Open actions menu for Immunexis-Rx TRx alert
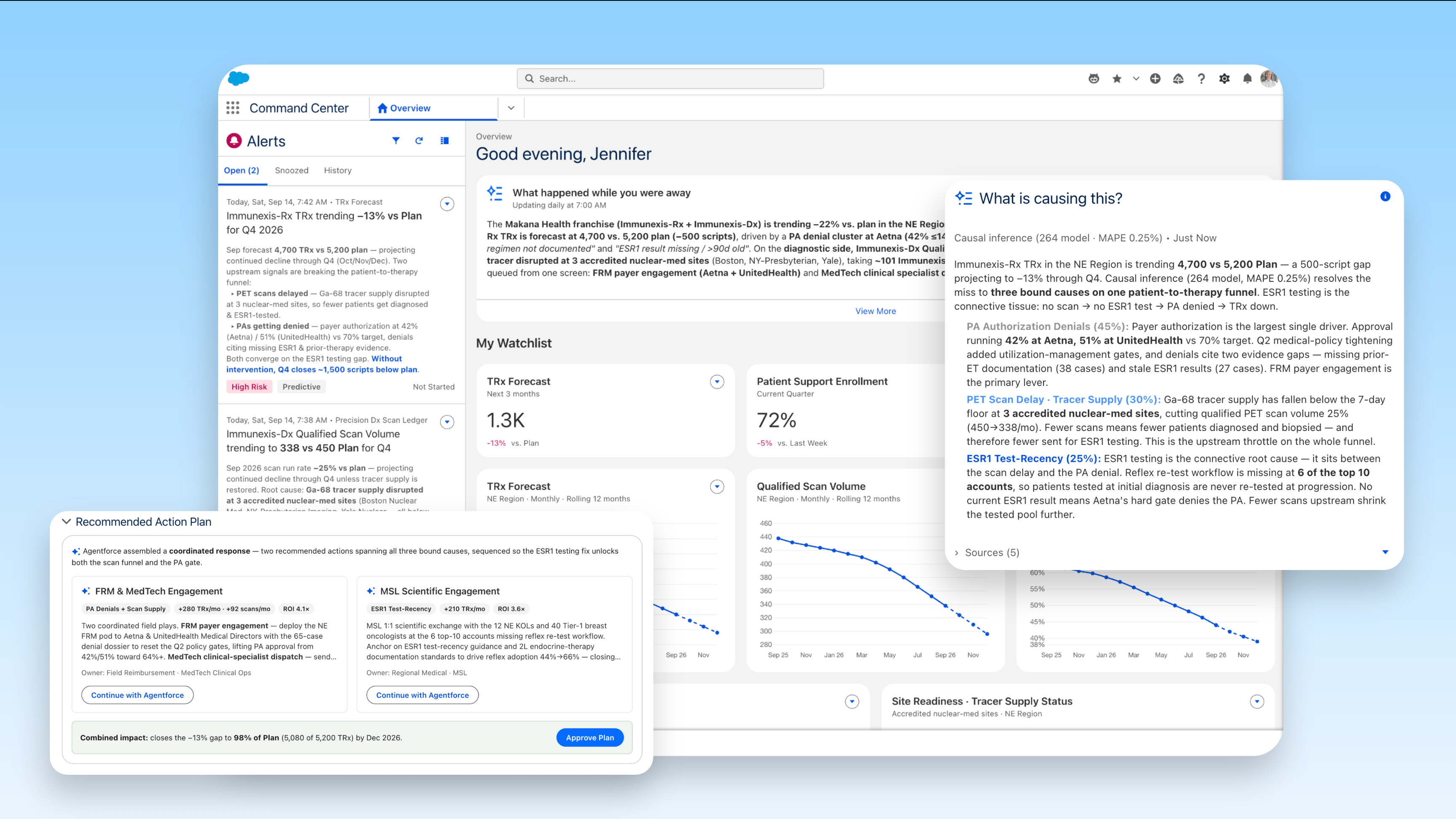The image size is (1456, 819). (447, 204)
